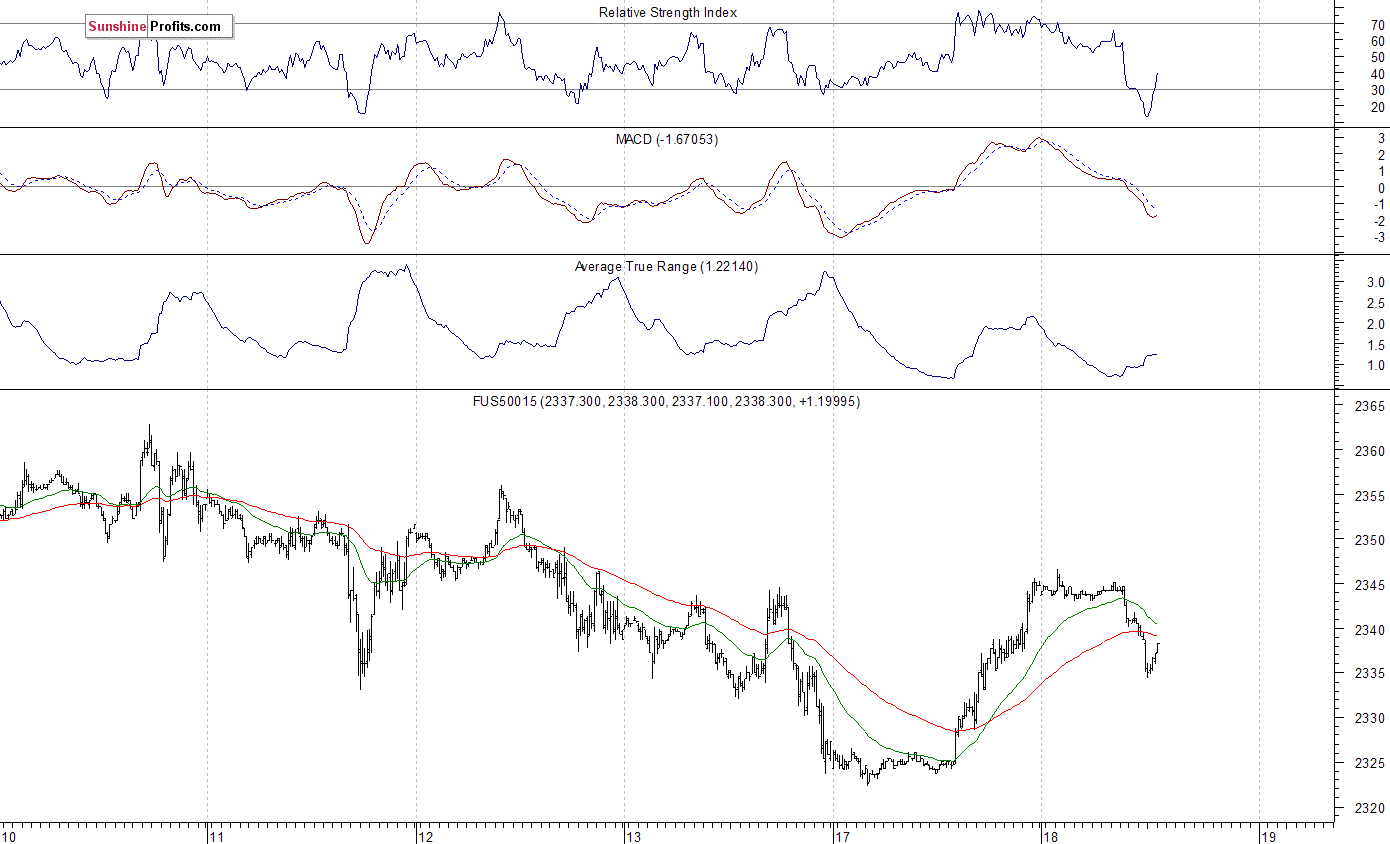Image resolution: width=1390 pixels, height=844 pixels.
Task: Click Average True Range scale value 1.5
Action: (x=1375, y=345)
